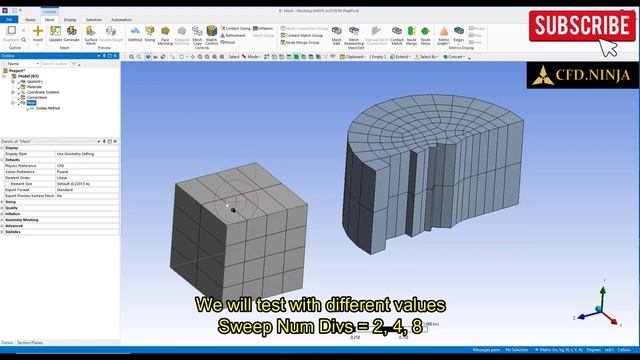Open the Select By dropdown
The height and width of the screenshot is (360, 640).
point(427,57)
